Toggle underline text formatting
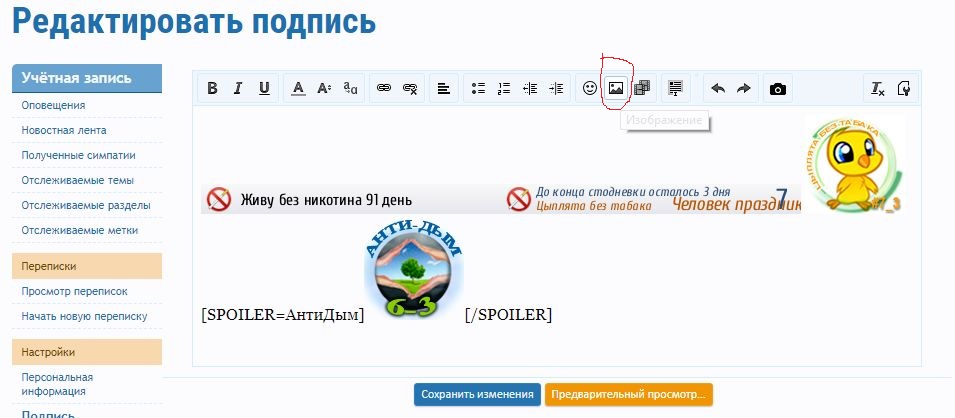Image resolution: width=955 pixels, height=418 pixels. 264,88
